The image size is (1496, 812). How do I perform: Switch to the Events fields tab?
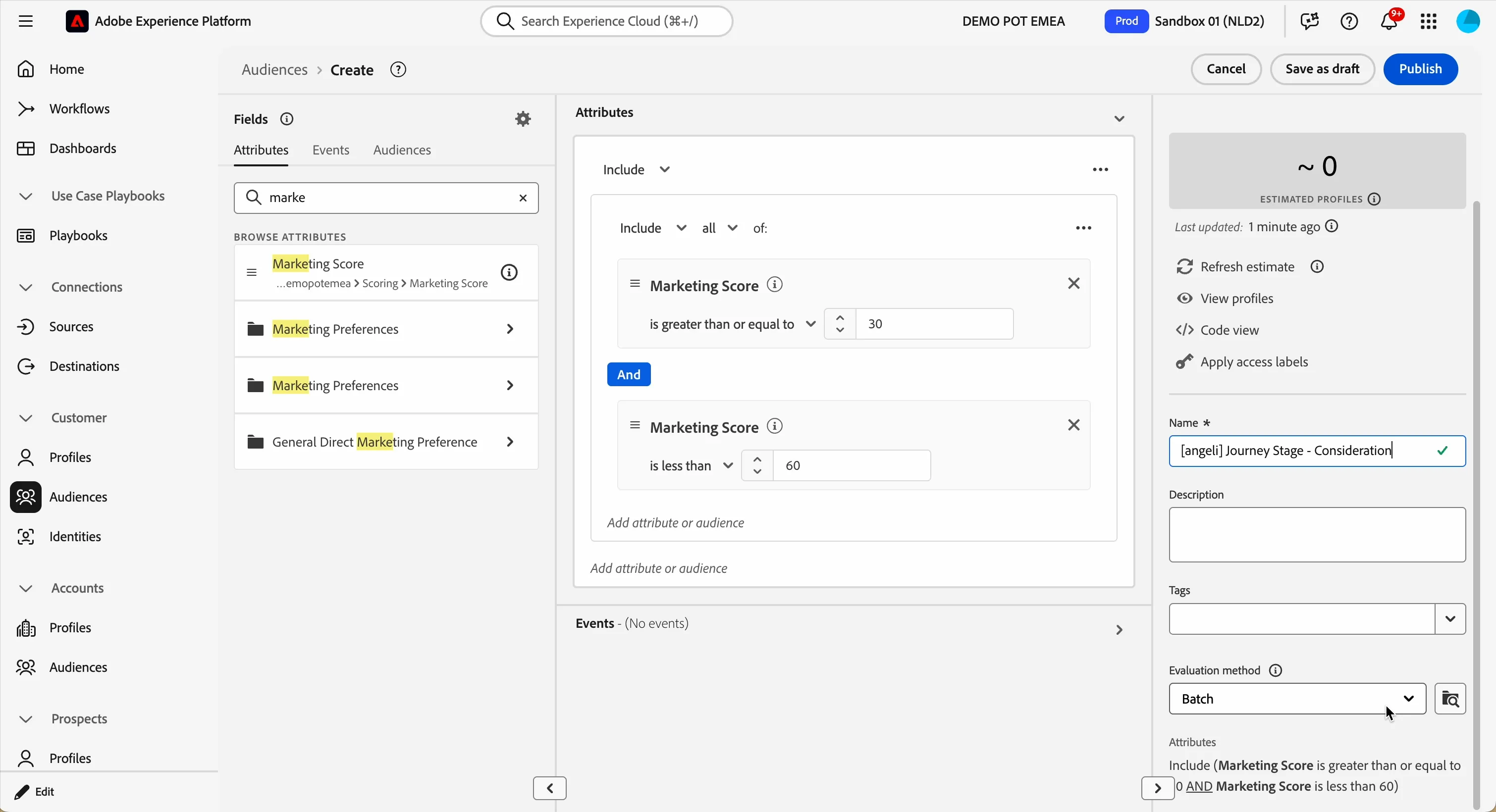[x=331, y=151]
